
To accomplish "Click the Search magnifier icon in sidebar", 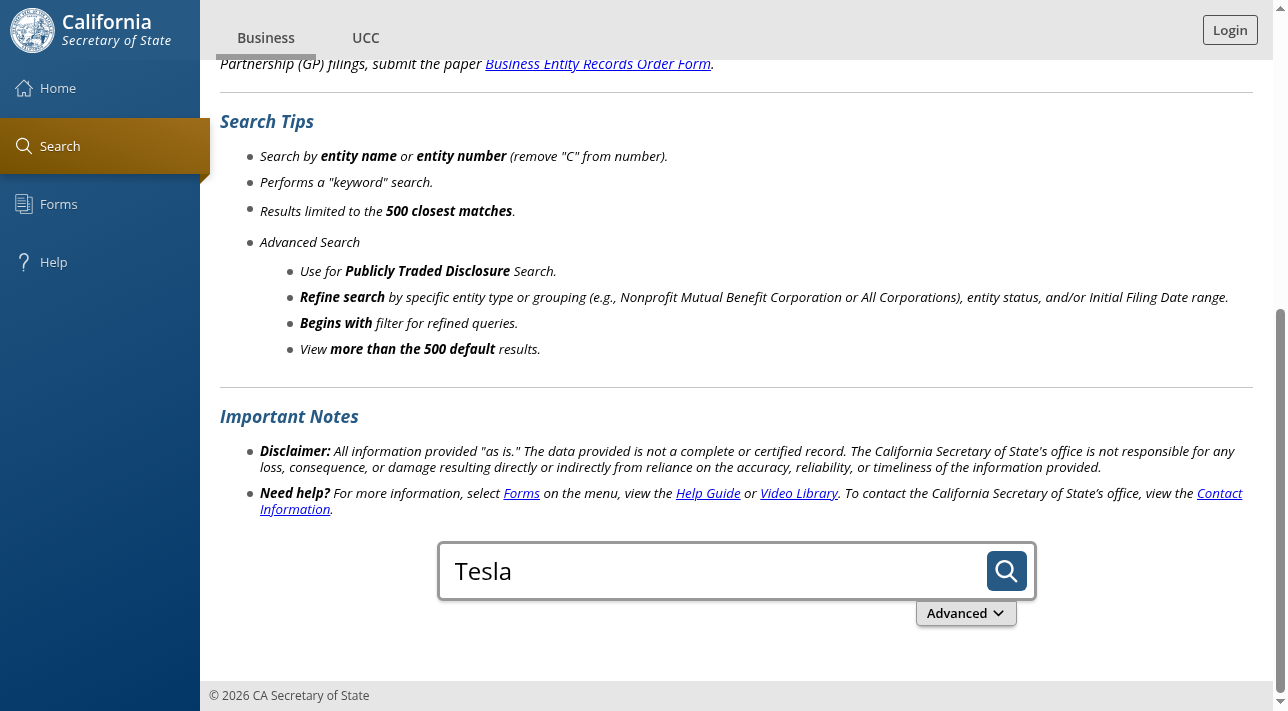I will pyautogui.click(x=24, y=146).
